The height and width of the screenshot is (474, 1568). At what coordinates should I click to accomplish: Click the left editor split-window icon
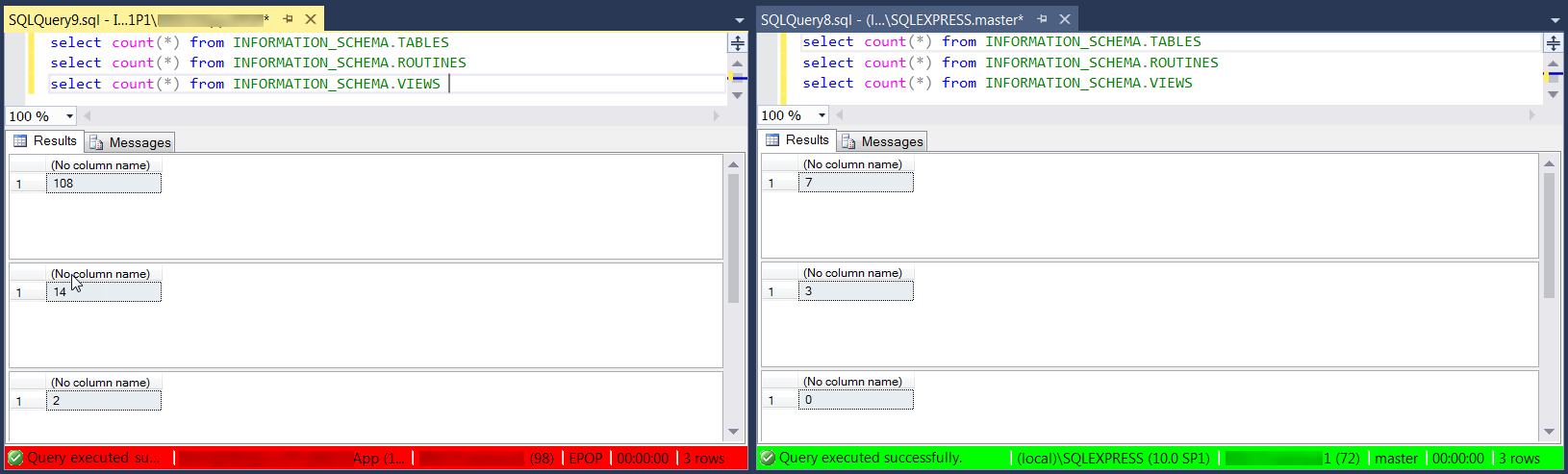click(737, 43)
